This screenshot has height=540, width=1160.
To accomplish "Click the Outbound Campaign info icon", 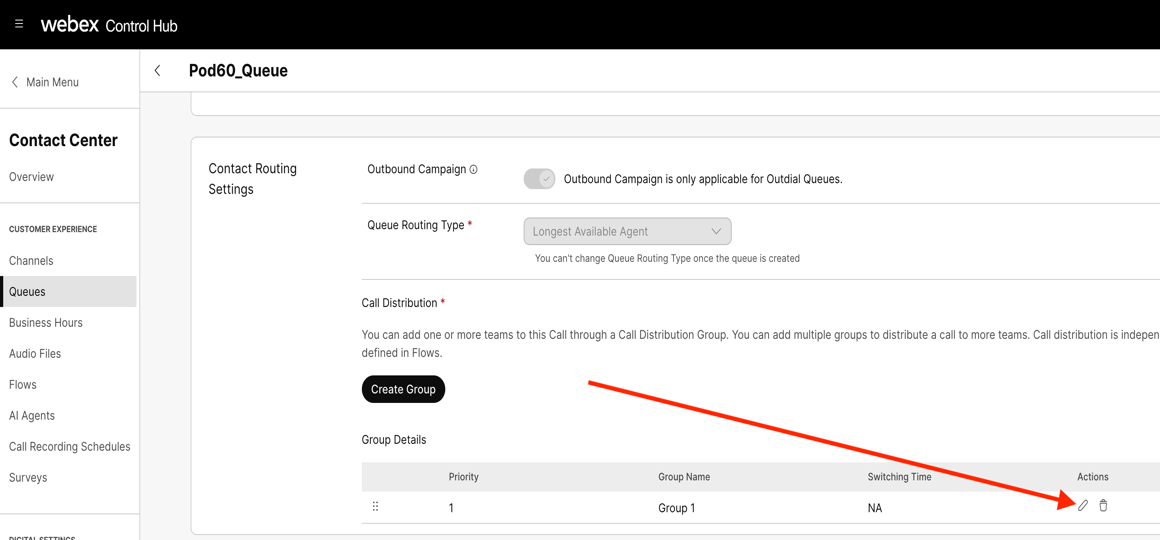I will coord(474,170).
